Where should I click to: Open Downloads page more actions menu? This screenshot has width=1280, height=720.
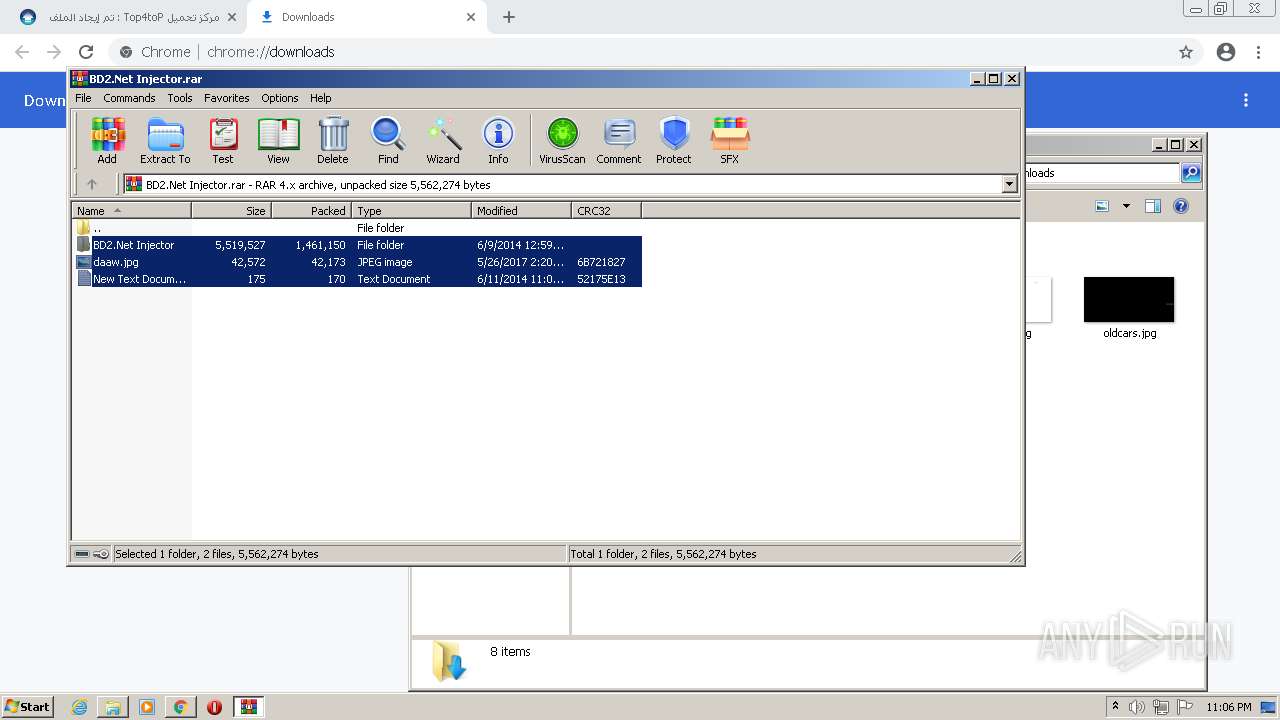[1246, 100]
